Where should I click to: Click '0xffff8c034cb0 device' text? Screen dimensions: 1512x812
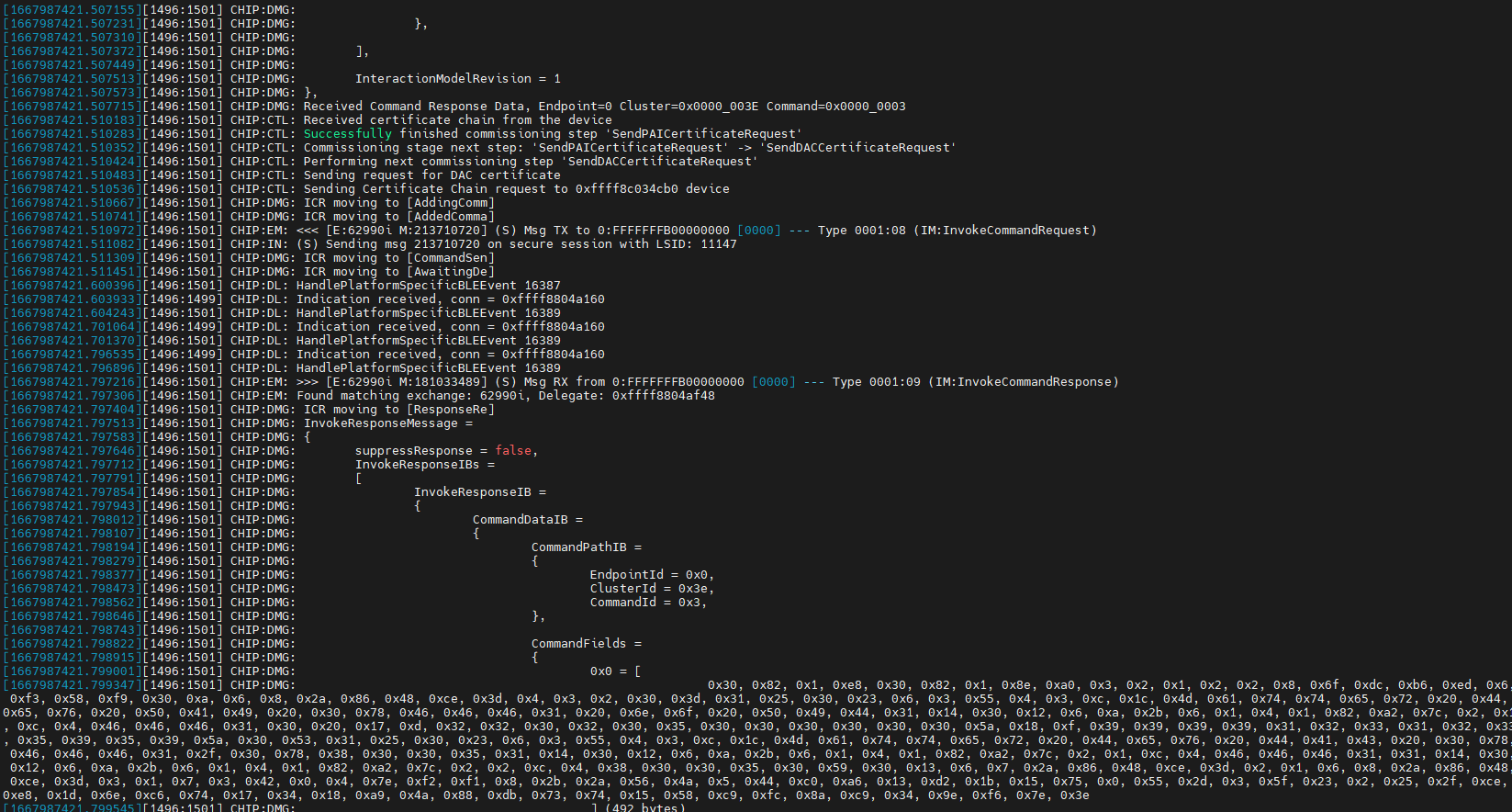653,189
